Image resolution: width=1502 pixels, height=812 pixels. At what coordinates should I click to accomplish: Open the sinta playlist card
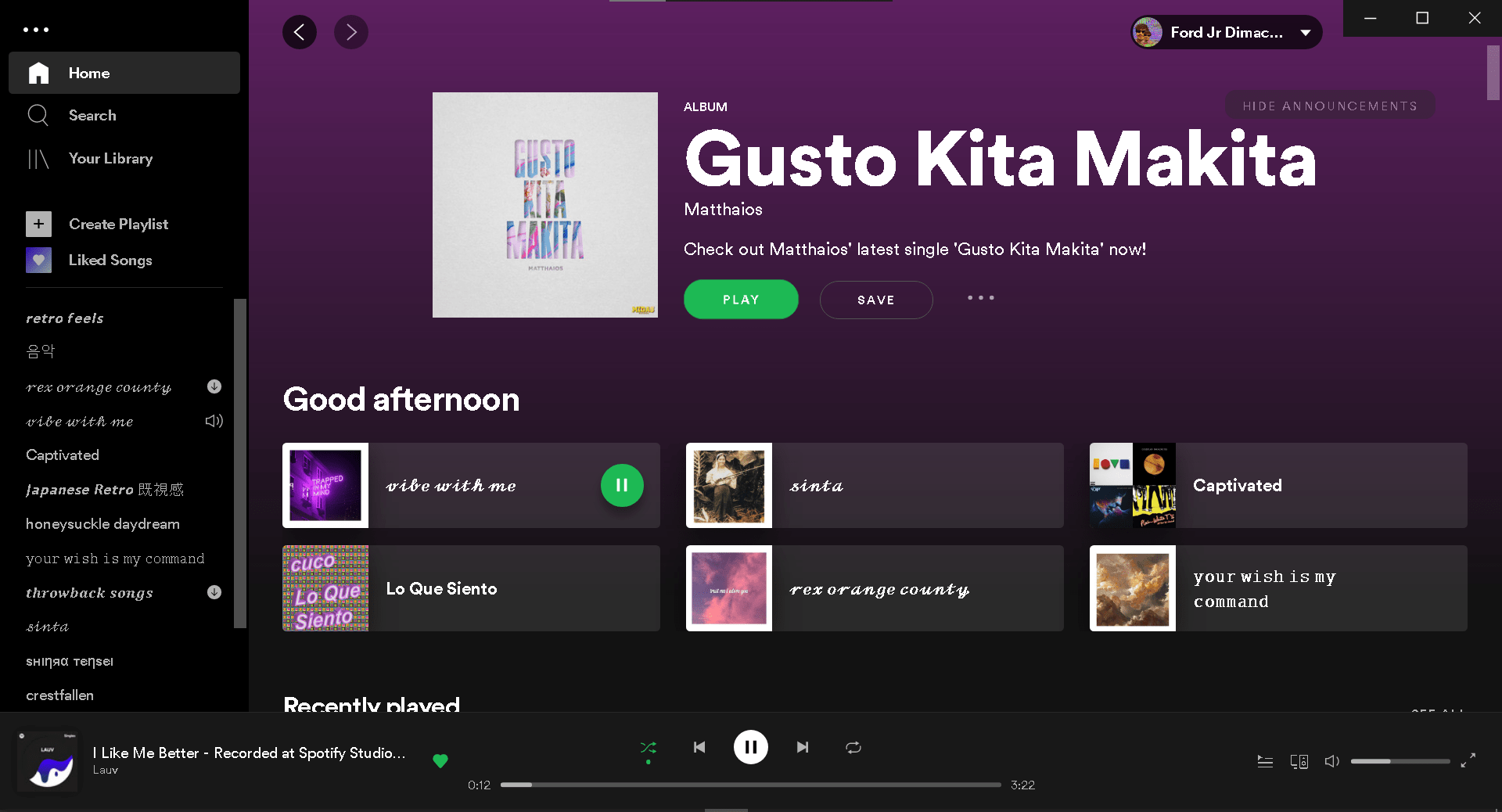click(875, 485)
